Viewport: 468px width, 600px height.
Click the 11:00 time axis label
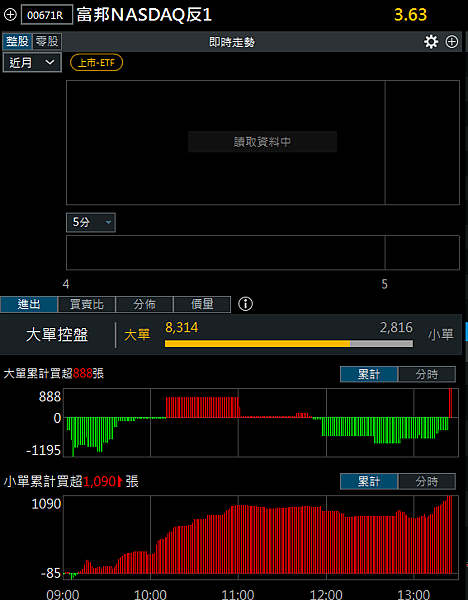point(238,594)
